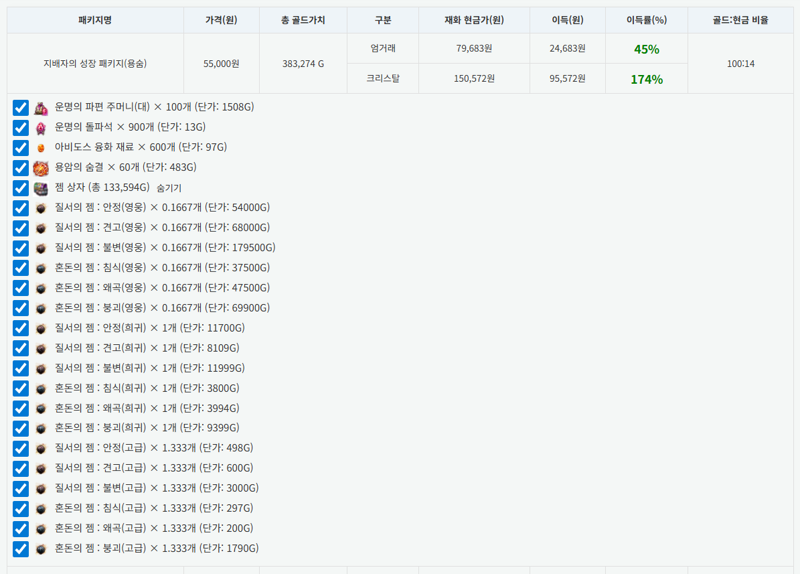Click the 엄거래 row label

[383, 48]
